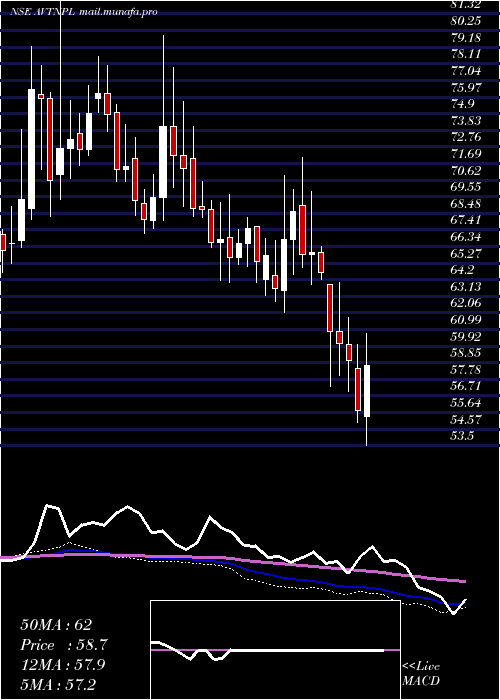500x700 pixels.
Task: Click the 70.62 price axis label
Action: pyautogui.click(x=466, y=170)
